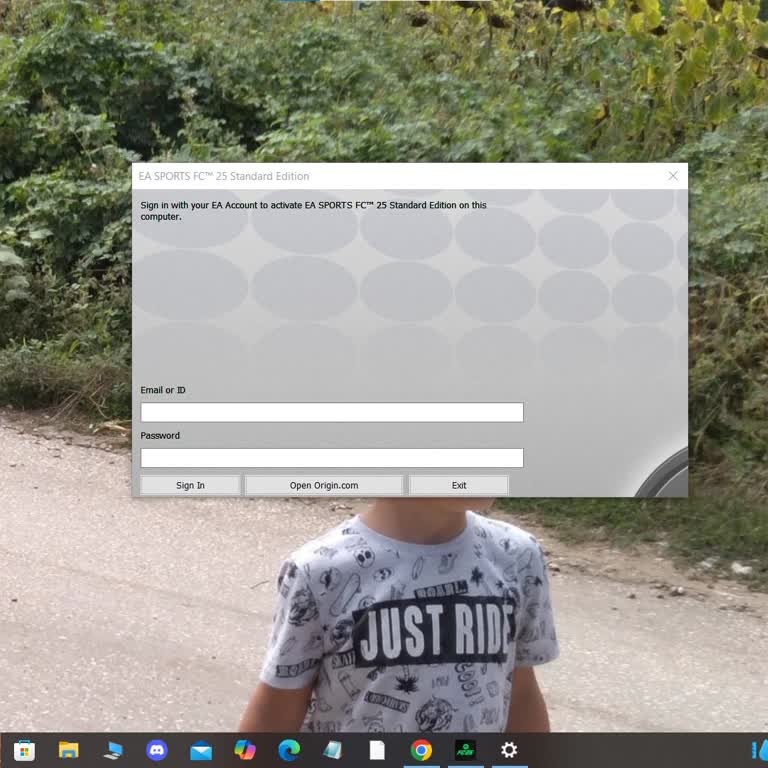Viewport: 768px width, 768px height.
Task: Click the Email or ID input field
Action: (x=332, y=412)
